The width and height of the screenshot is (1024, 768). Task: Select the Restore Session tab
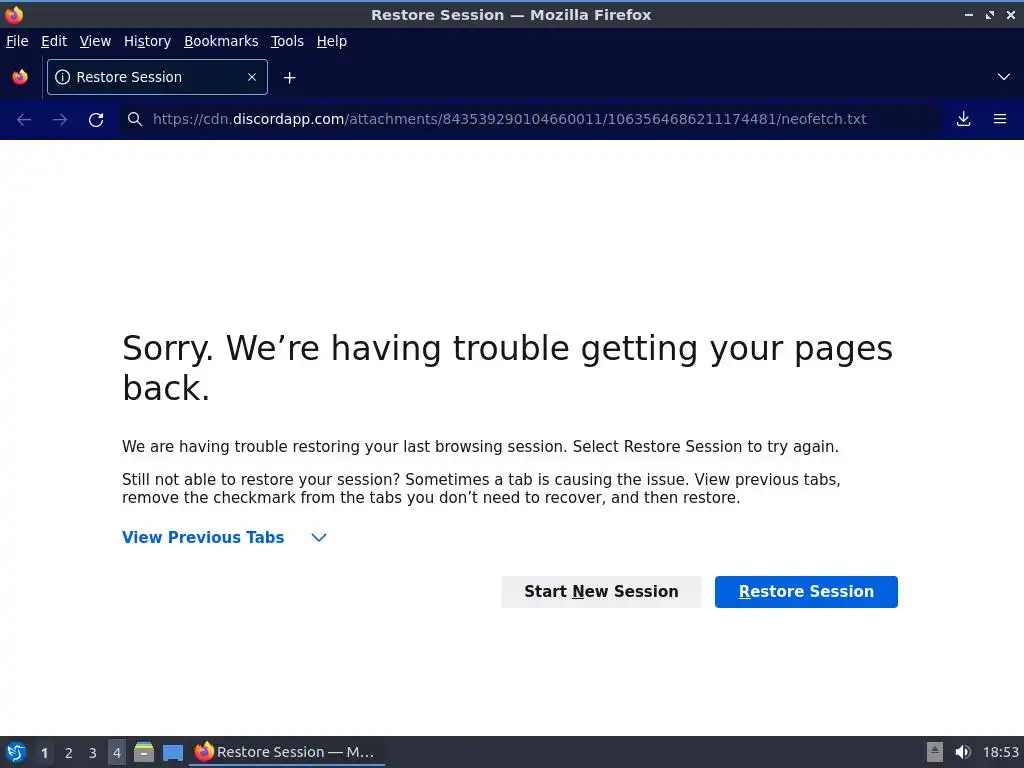click(x=157, y=77)
